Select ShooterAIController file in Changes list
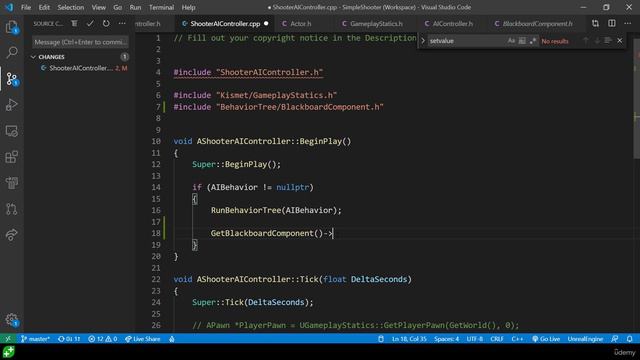The image size is (640, 360). (x=80, y=68)
